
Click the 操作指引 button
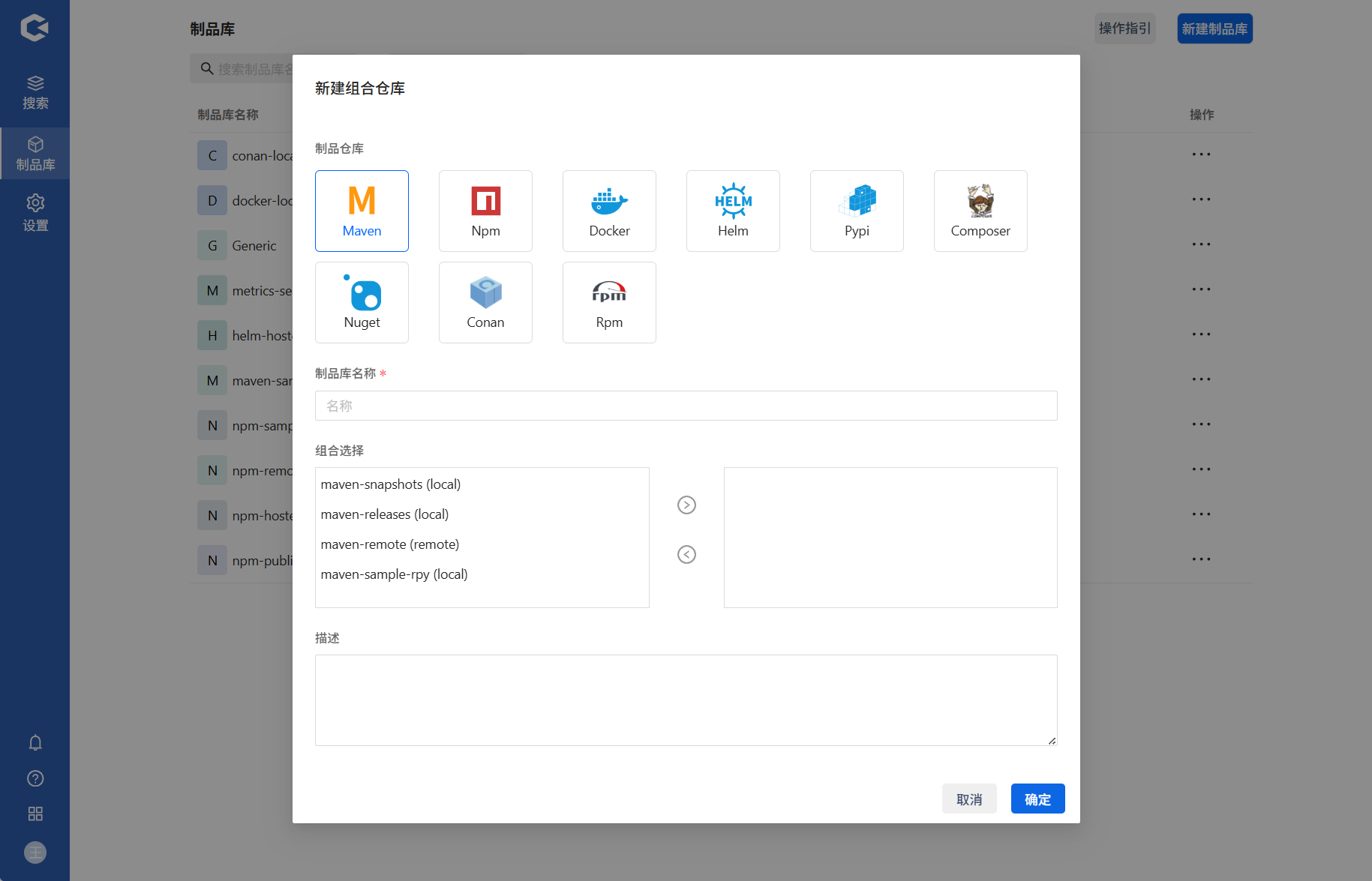[1124, 28]
